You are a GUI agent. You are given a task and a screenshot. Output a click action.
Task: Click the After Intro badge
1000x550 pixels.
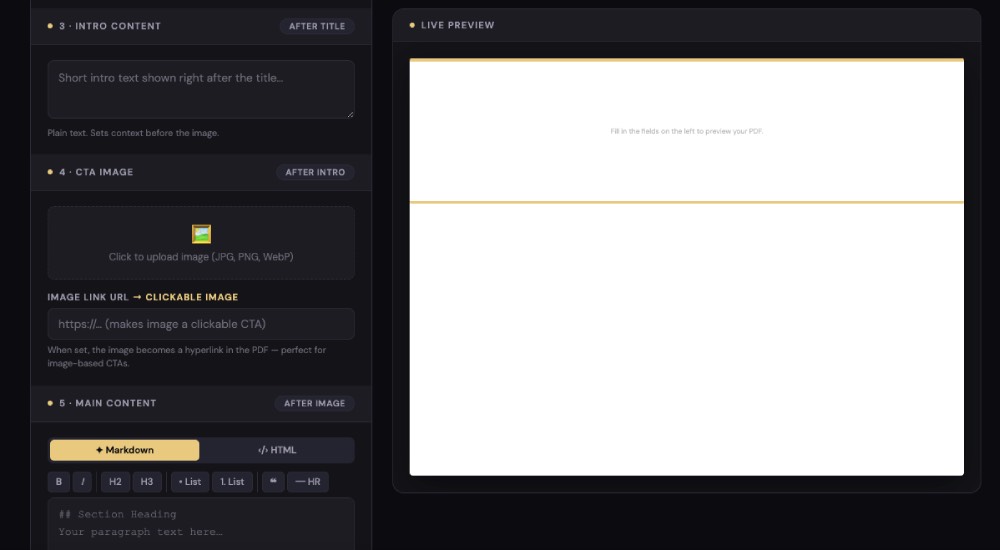[315, 173]
